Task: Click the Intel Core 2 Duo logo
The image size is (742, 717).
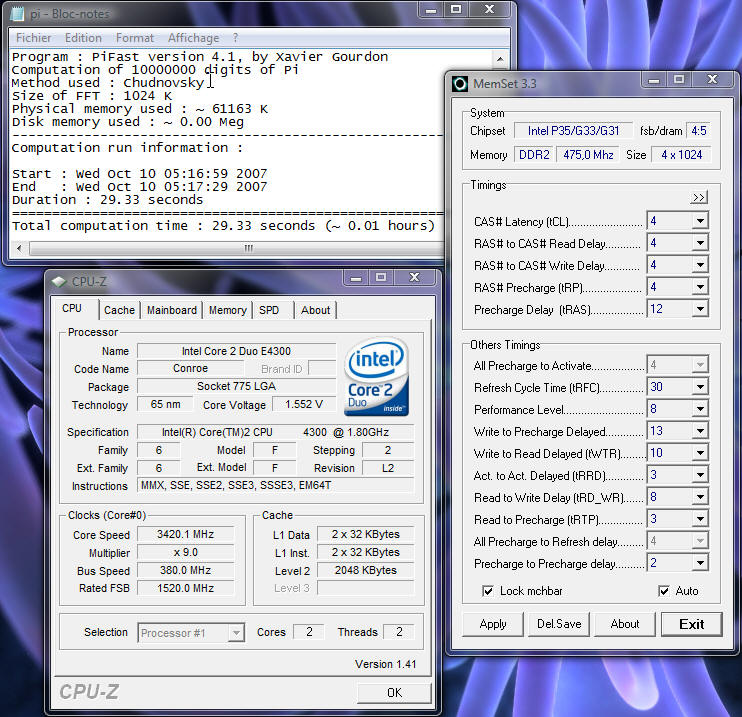Action: (377, 376)
